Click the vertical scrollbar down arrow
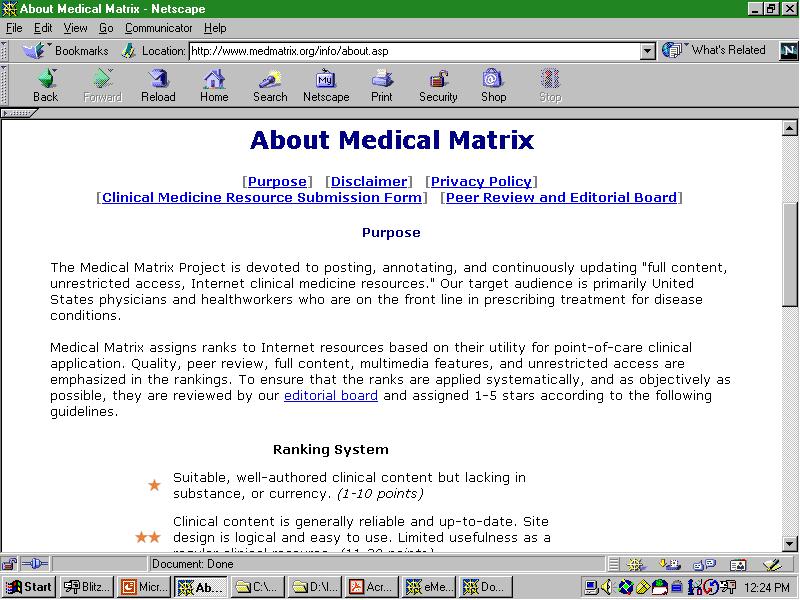 point(789,543)
